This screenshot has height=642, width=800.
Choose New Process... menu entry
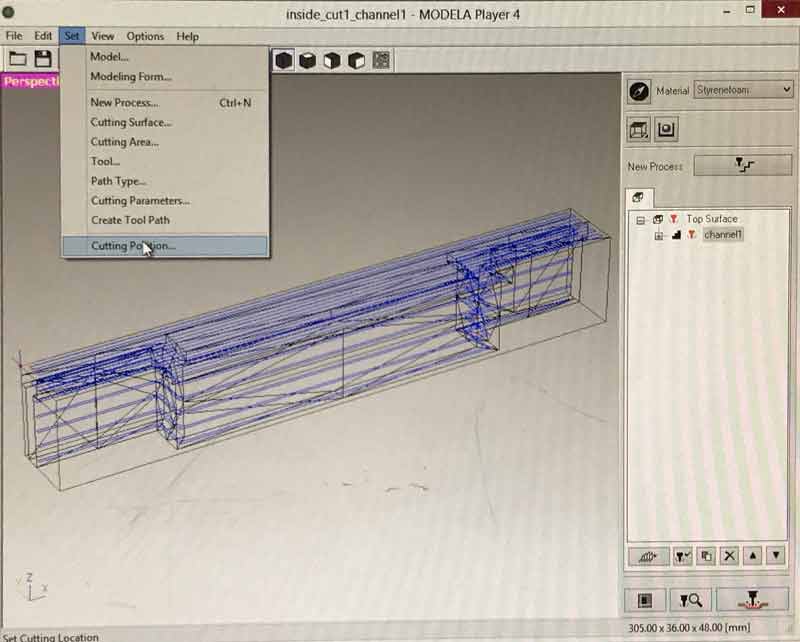[x=165, y=103]
